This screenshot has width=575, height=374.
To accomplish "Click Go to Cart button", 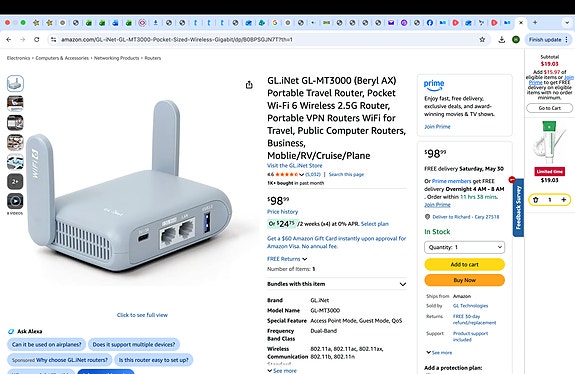I will pyautogui.click(x=549, y=108).
